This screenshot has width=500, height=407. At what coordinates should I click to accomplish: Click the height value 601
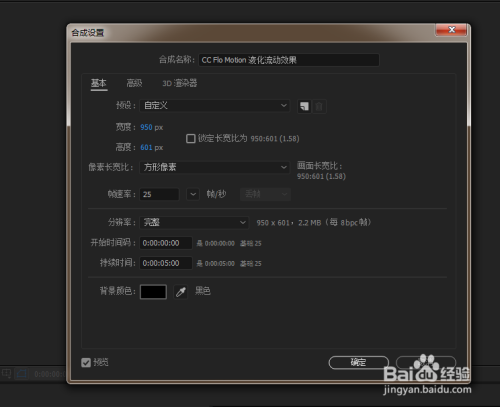pyautogui.click(x=146, y=147)
